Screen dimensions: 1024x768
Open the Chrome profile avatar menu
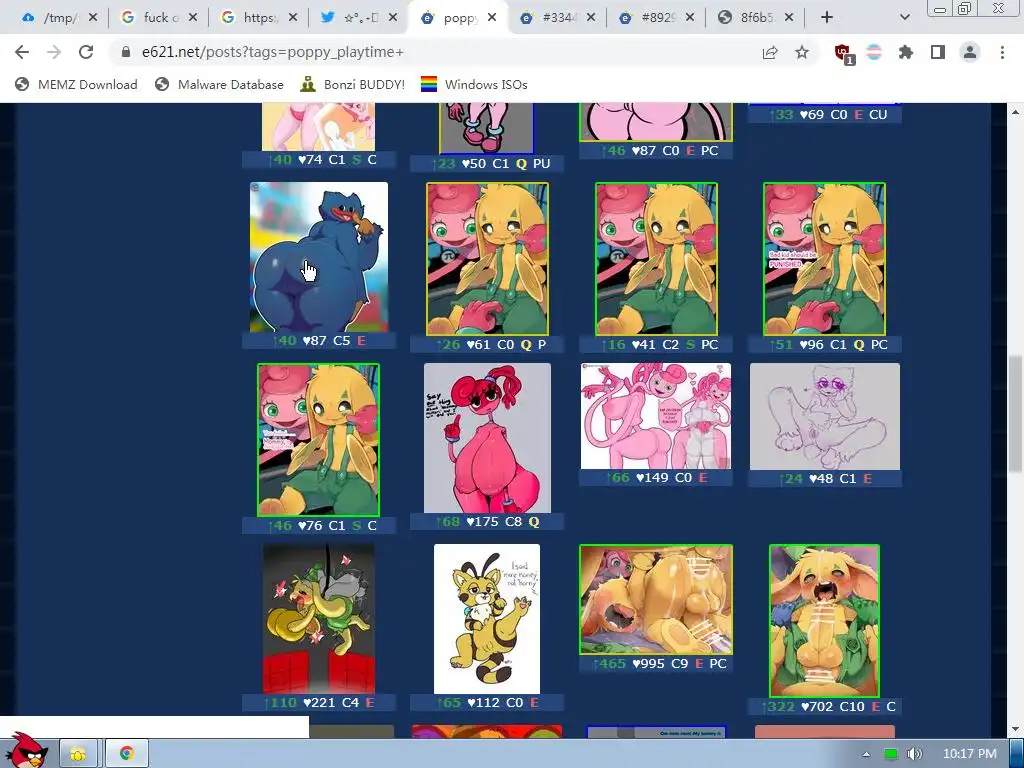(x=970, y=52)
